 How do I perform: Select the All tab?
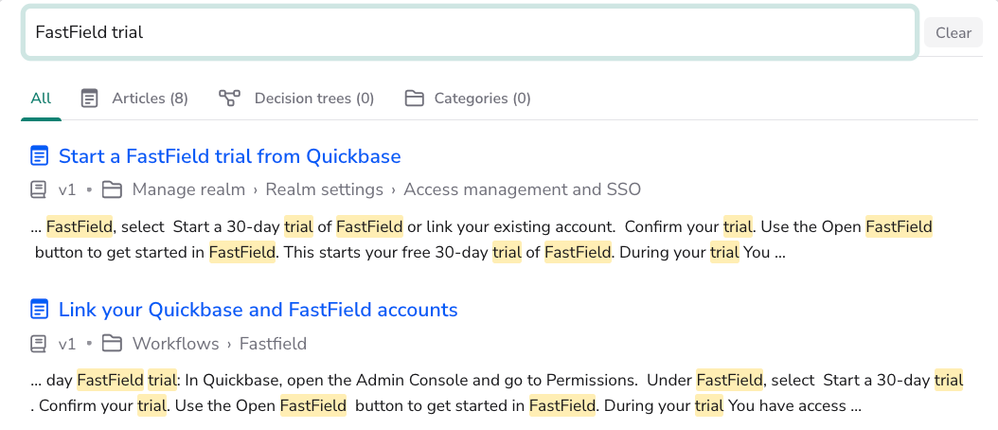41,99
